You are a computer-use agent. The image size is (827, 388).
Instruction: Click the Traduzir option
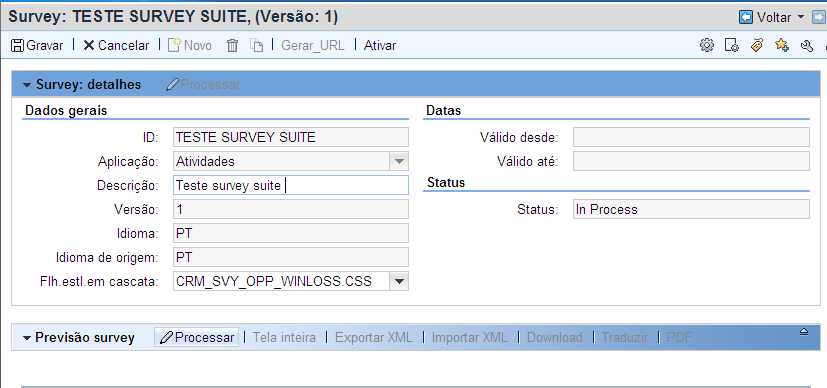(625, 337)
